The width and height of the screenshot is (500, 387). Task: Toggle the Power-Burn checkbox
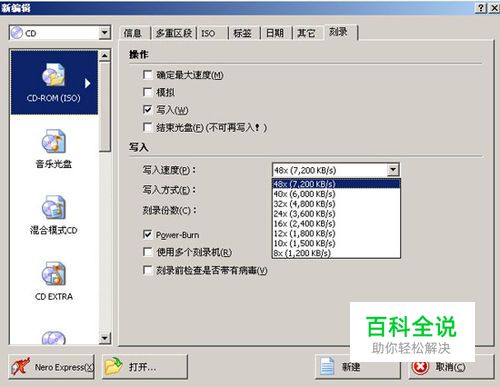pyautogui.click(x=147, y=235)
